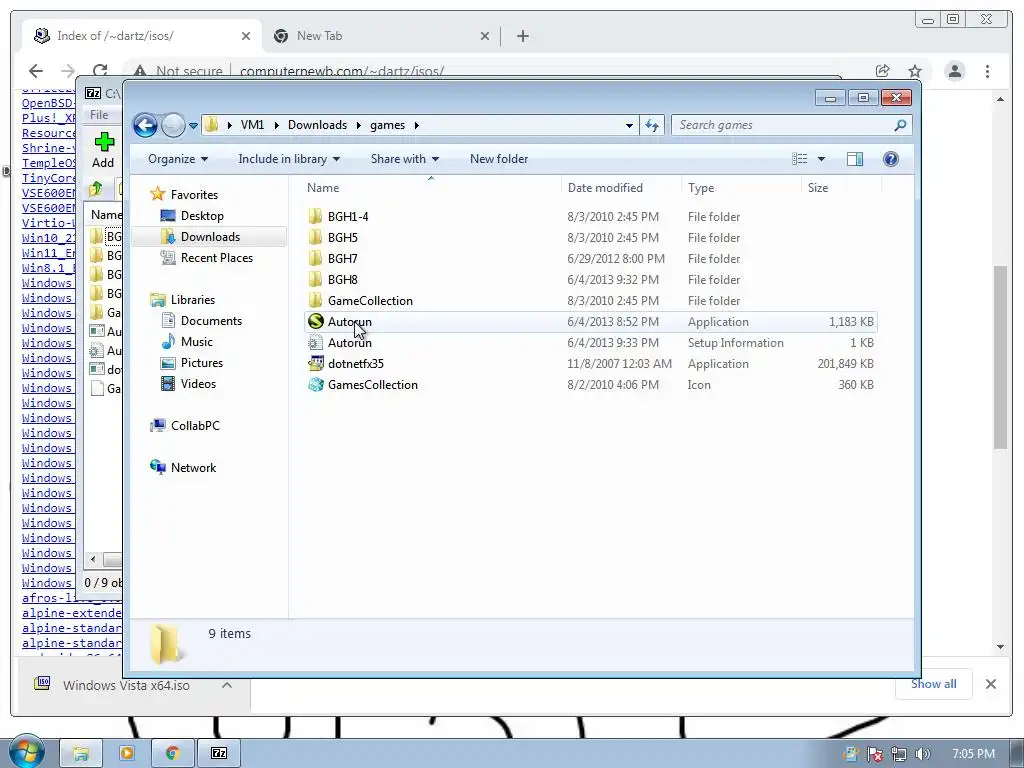Click the up-folder icon in 7-Zip
The image size is (1024, 768).
(96, 189)
